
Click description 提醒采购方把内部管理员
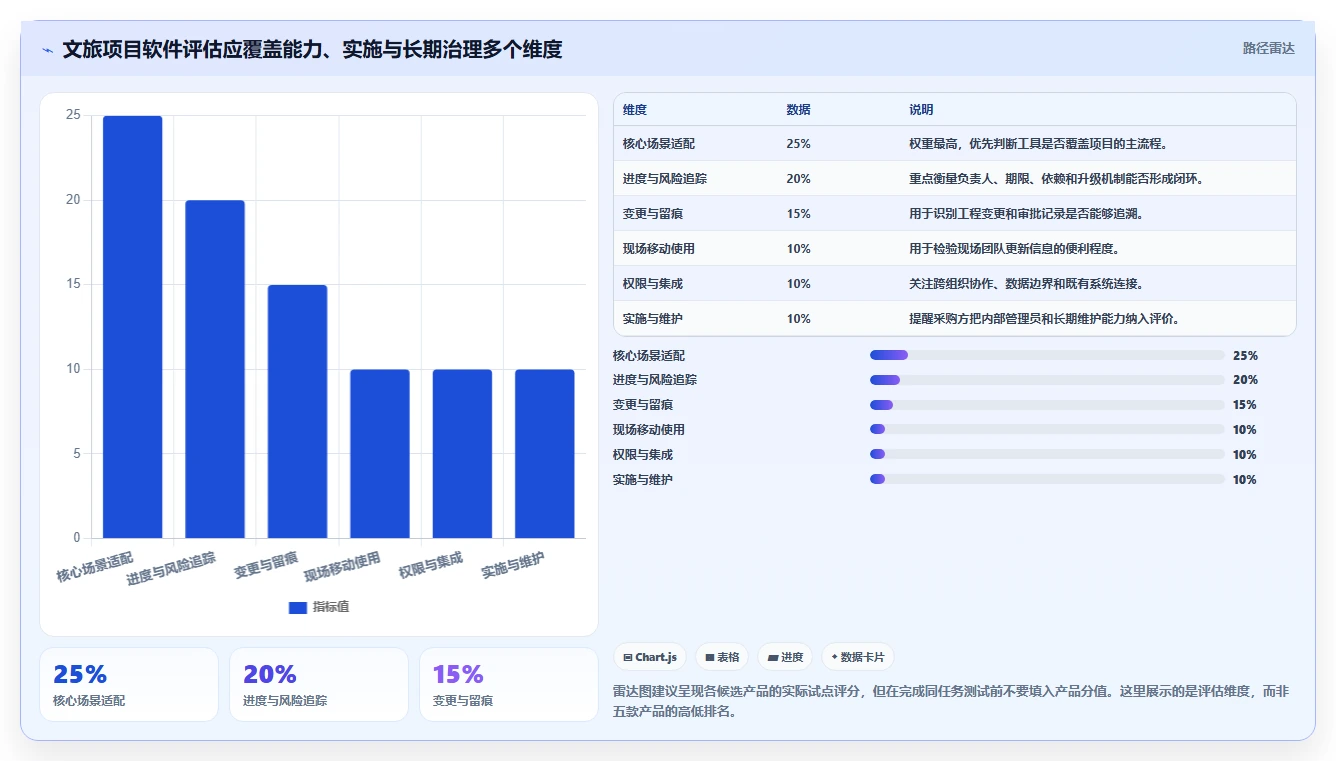pyautogui.click(x=1044, y=319)
